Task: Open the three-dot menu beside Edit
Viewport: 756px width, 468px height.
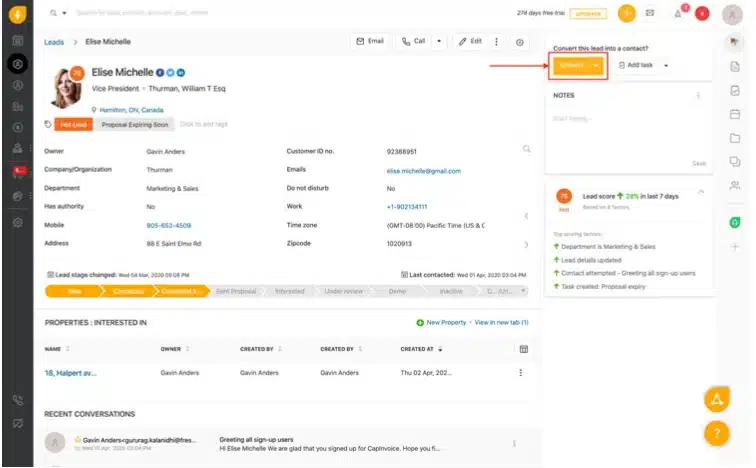Action: coord(496,41)
